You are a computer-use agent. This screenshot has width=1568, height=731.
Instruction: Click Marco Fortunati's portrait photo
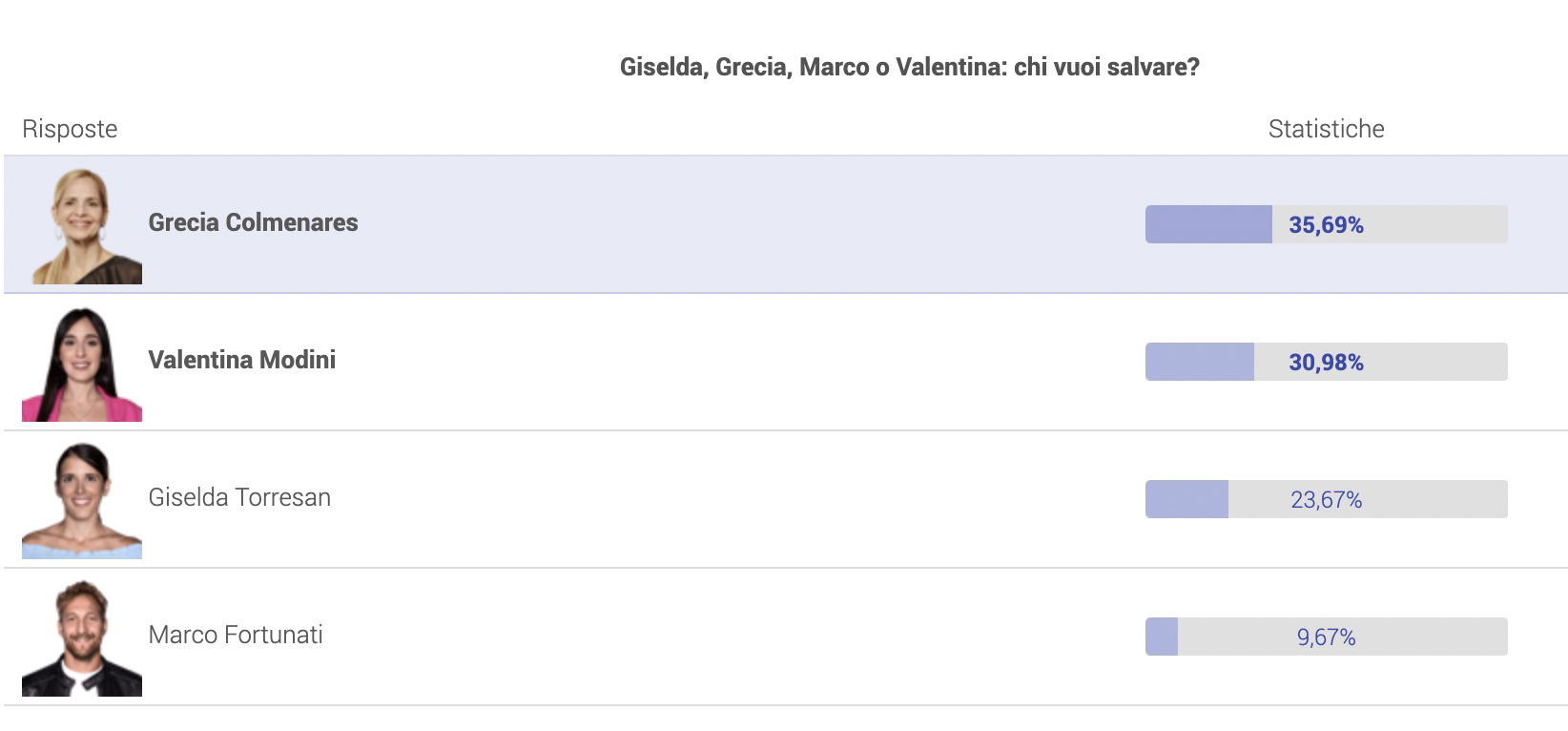[x=82, y=637]
